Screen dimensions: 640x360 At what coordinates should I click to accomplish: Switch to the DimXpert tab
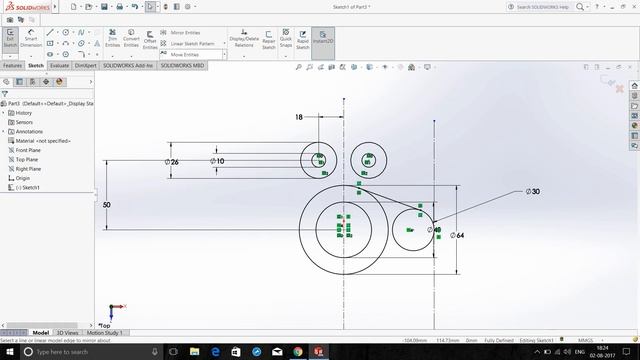tap(86, 65)
